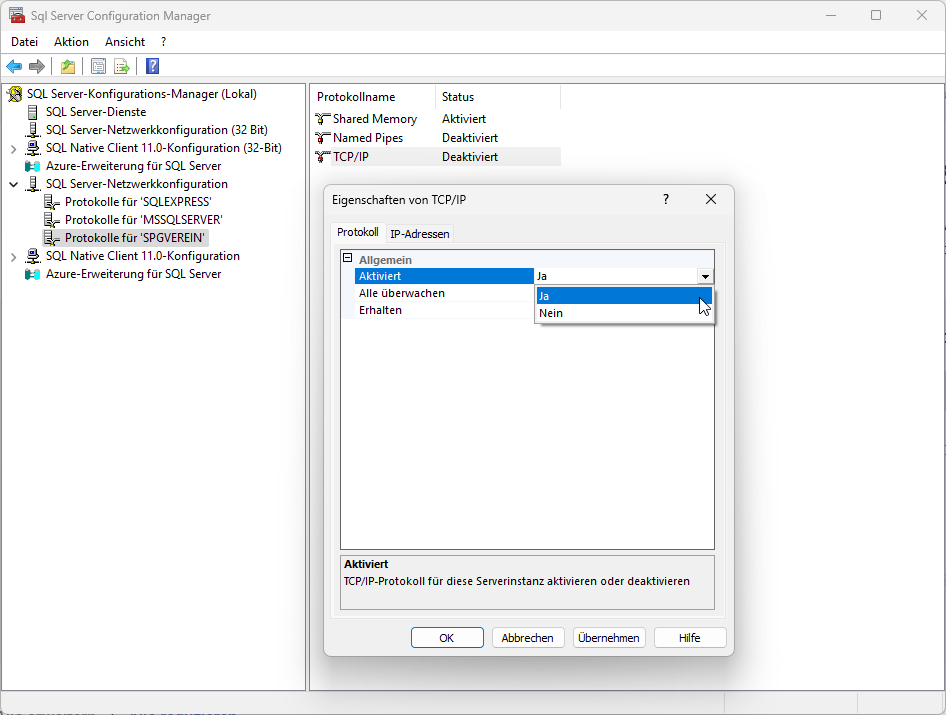Viewport: 946px width, 715px height.
Task: Collapse the Allgemein property group
Action: (347, 259)
